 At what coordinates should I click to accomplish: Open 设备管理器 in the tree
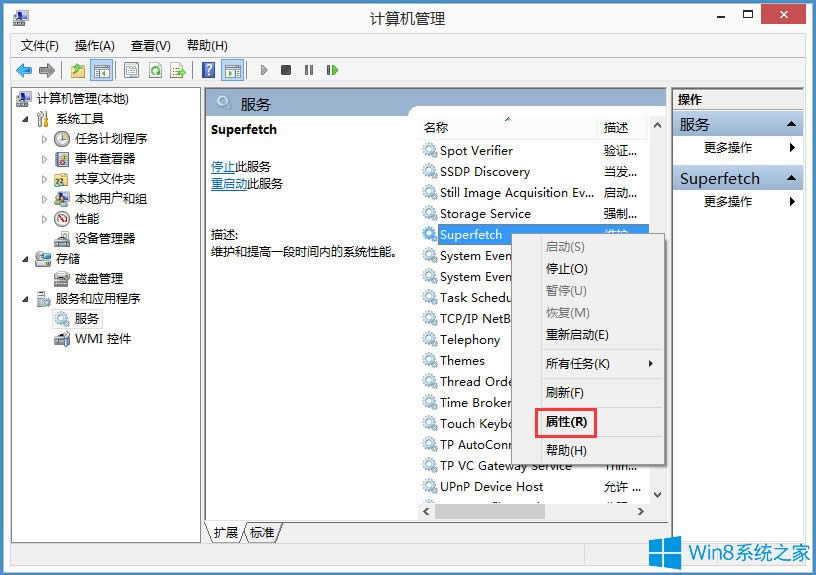[105, 238]
